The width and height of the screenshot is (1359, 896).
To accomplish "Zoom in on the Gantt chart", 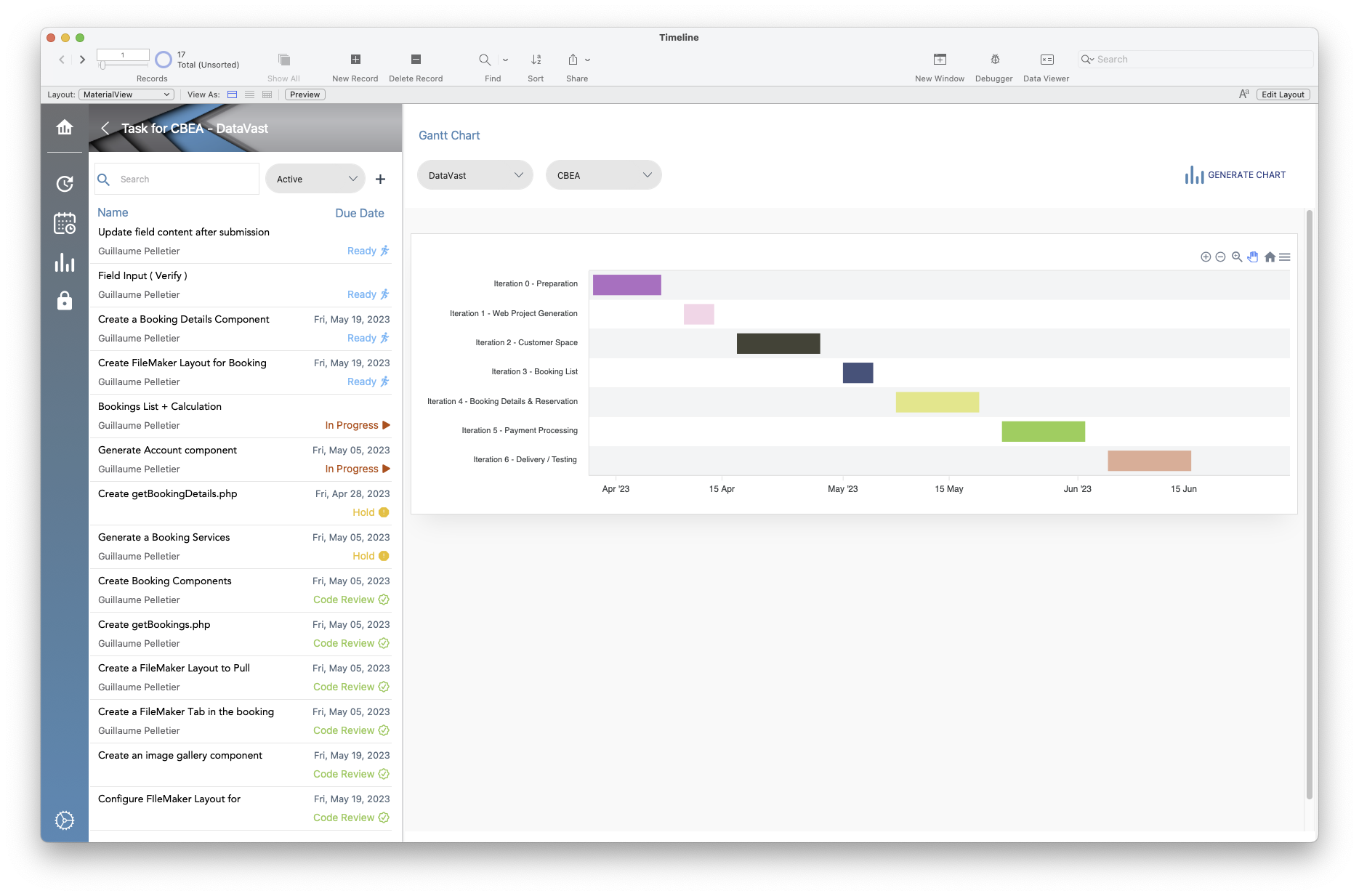I will click(1205, 257).
